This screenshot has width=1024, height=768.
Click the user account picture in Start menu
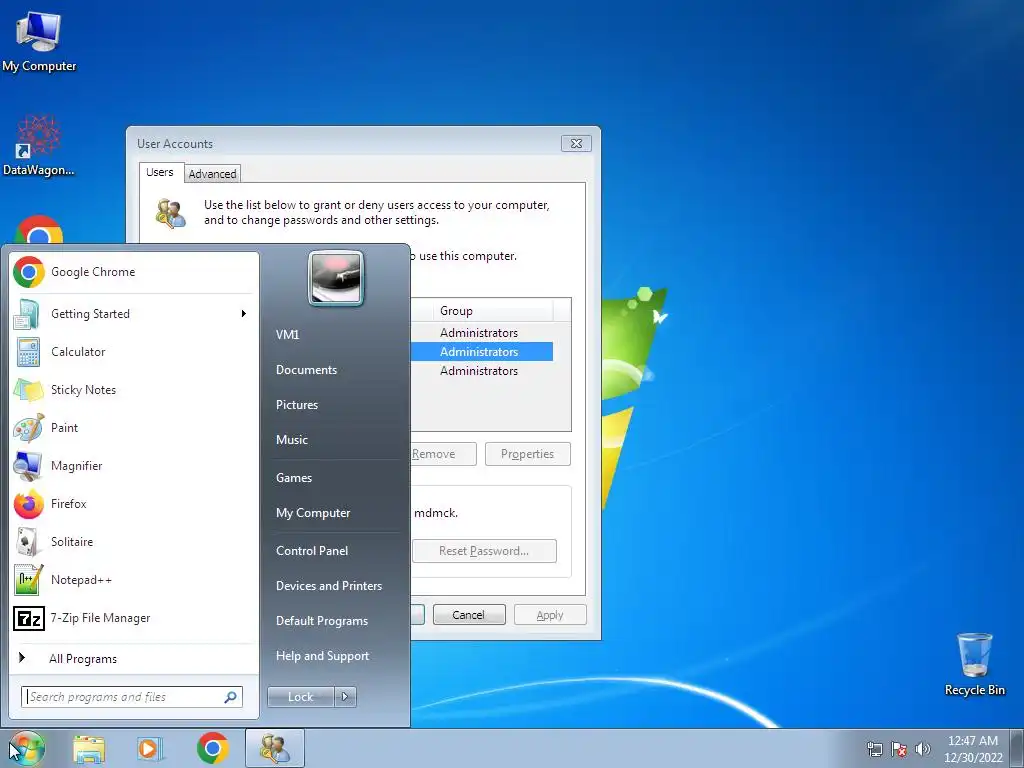pyautogui.click(x=336, y=278)
